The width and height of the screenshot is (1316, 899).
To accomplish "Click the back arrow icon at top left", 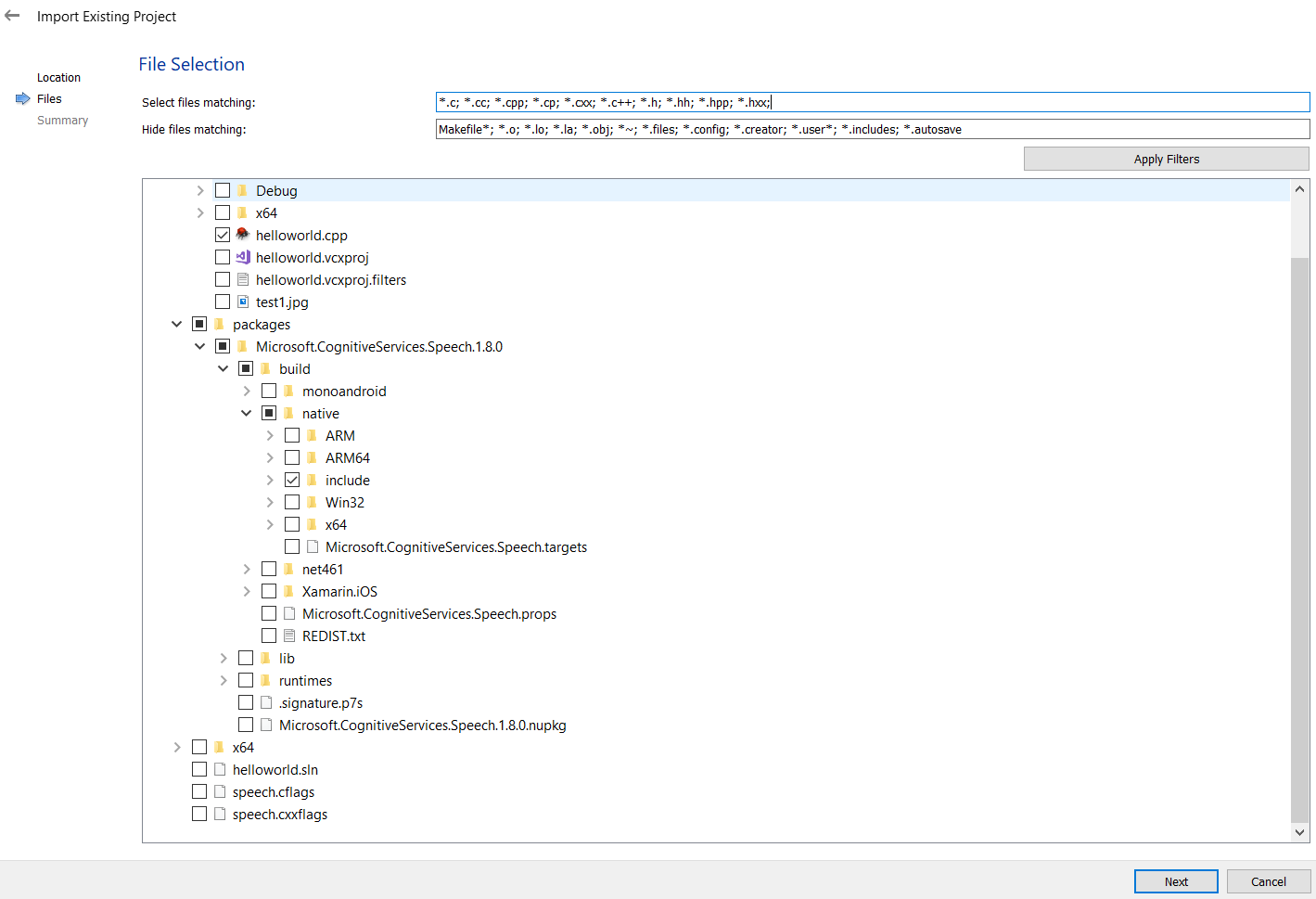I will pos(12,16).
